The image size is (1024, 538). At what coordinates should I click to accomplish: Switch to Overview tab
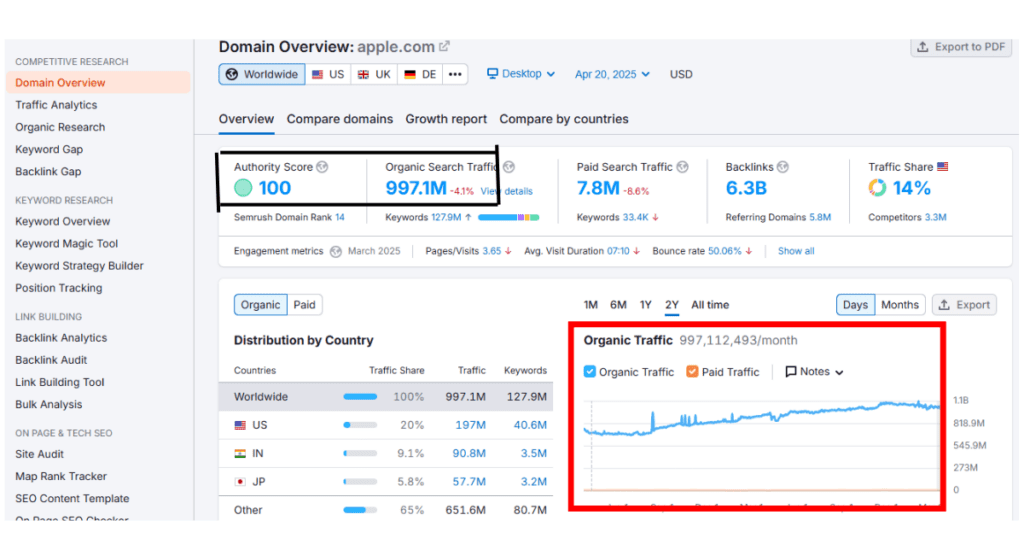tap(246, 119)
